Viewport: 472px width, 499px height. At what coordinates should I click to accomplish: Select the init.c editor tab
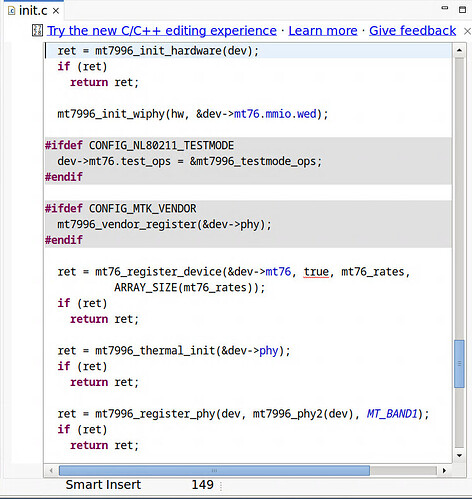[33, 11]
